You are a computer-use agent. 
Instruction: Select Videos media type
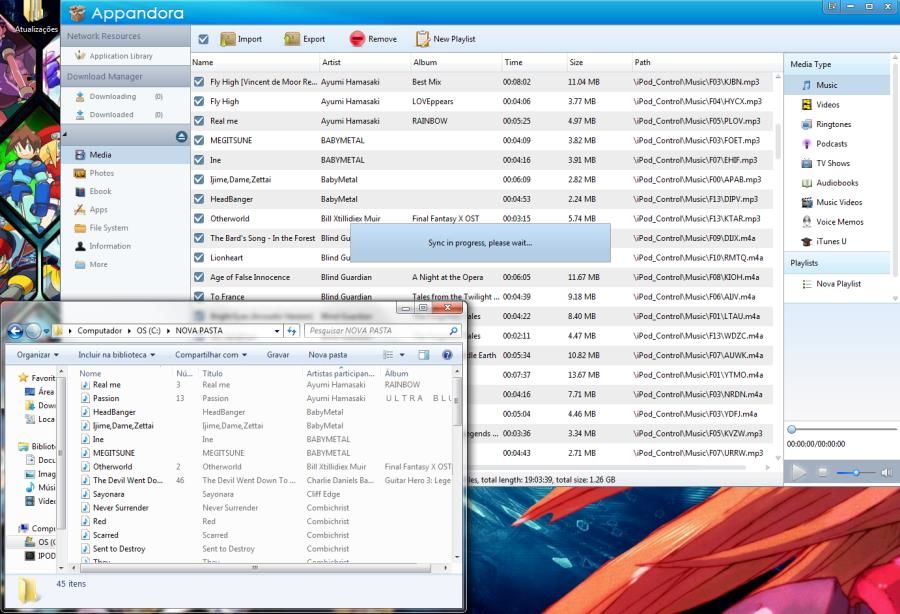[827, 104]
